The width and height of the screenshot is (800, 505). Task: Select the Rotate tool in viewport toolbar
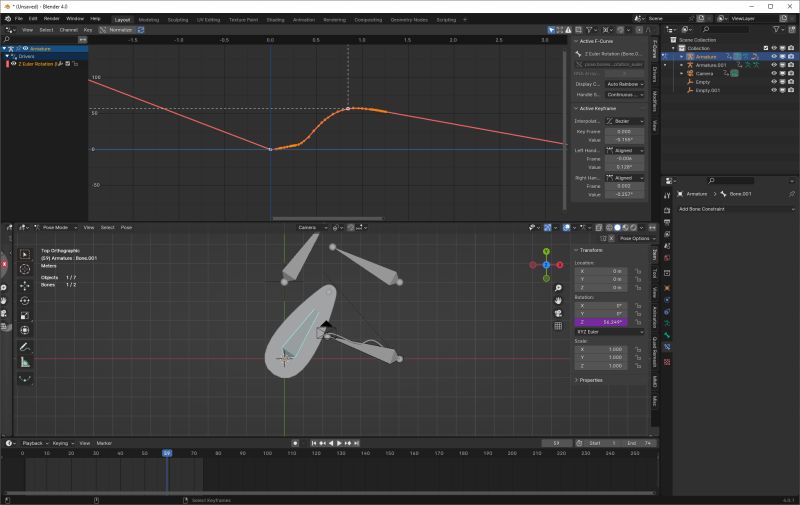[x=24, y=301]
